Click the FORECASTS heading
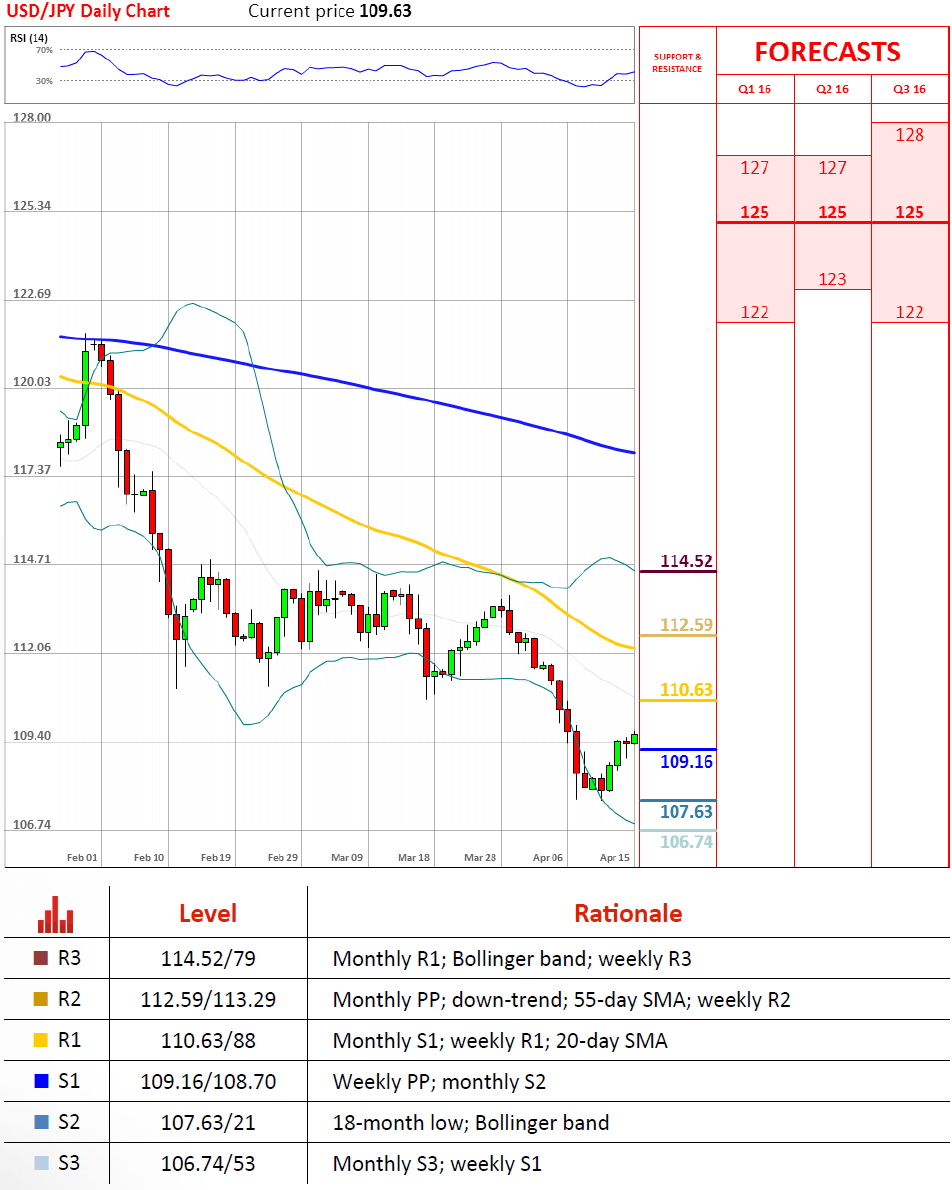Screen dimensions: 952x1190 (x=827, y=52)
